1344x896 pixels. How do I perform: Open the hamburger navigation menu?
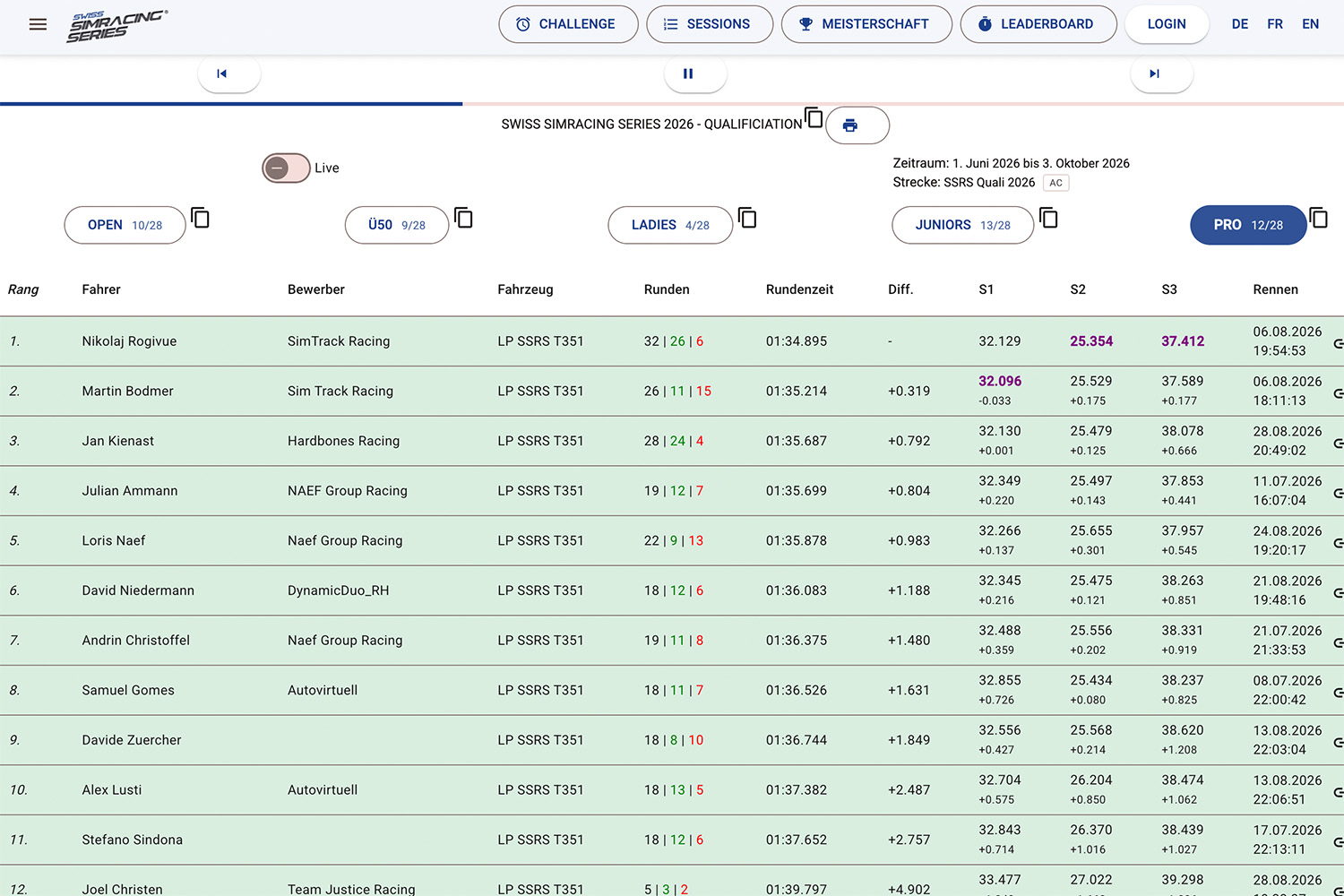click(x=38, y=24)
